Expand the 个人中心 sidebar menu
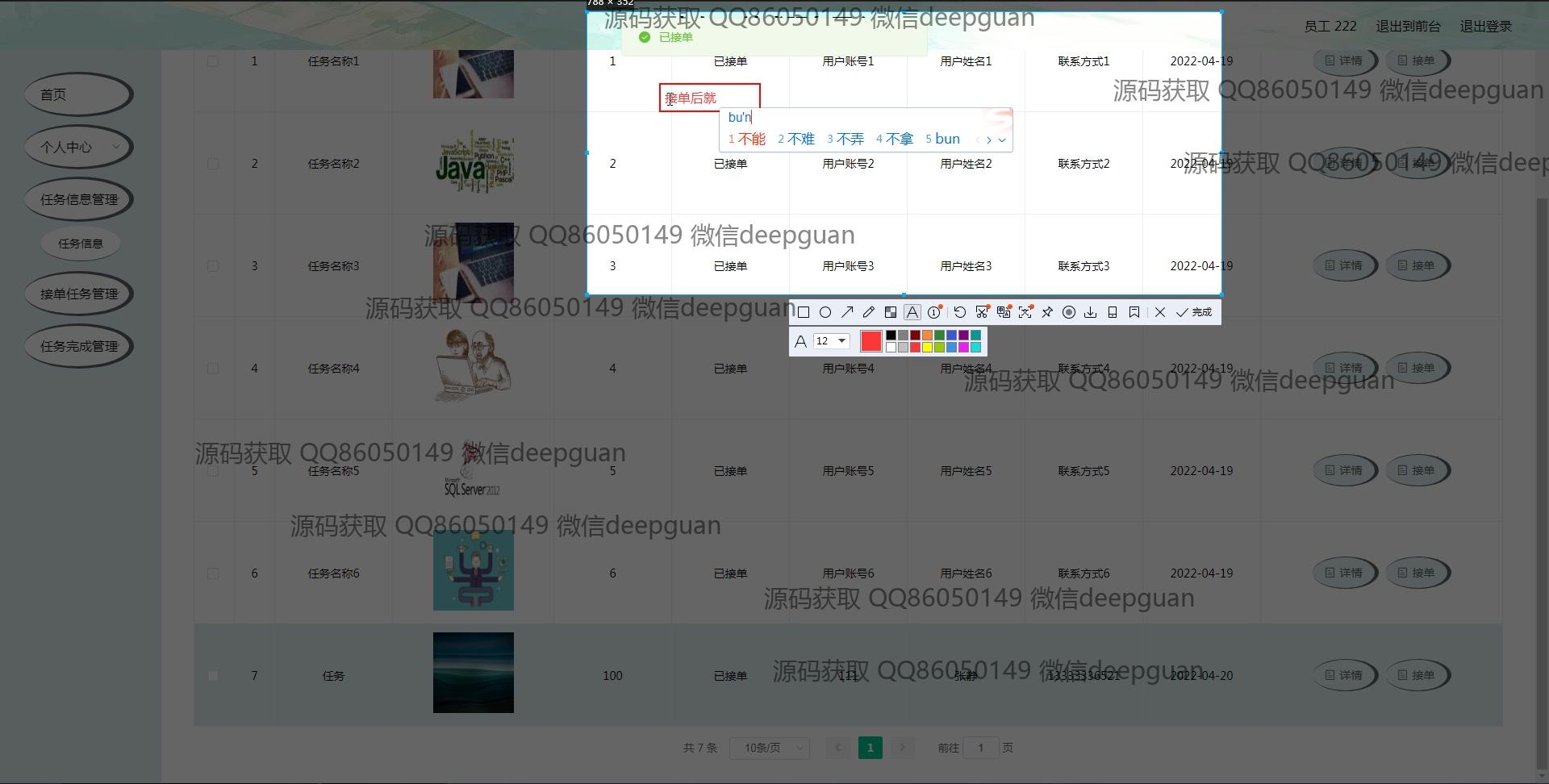 tap(78, 147)
